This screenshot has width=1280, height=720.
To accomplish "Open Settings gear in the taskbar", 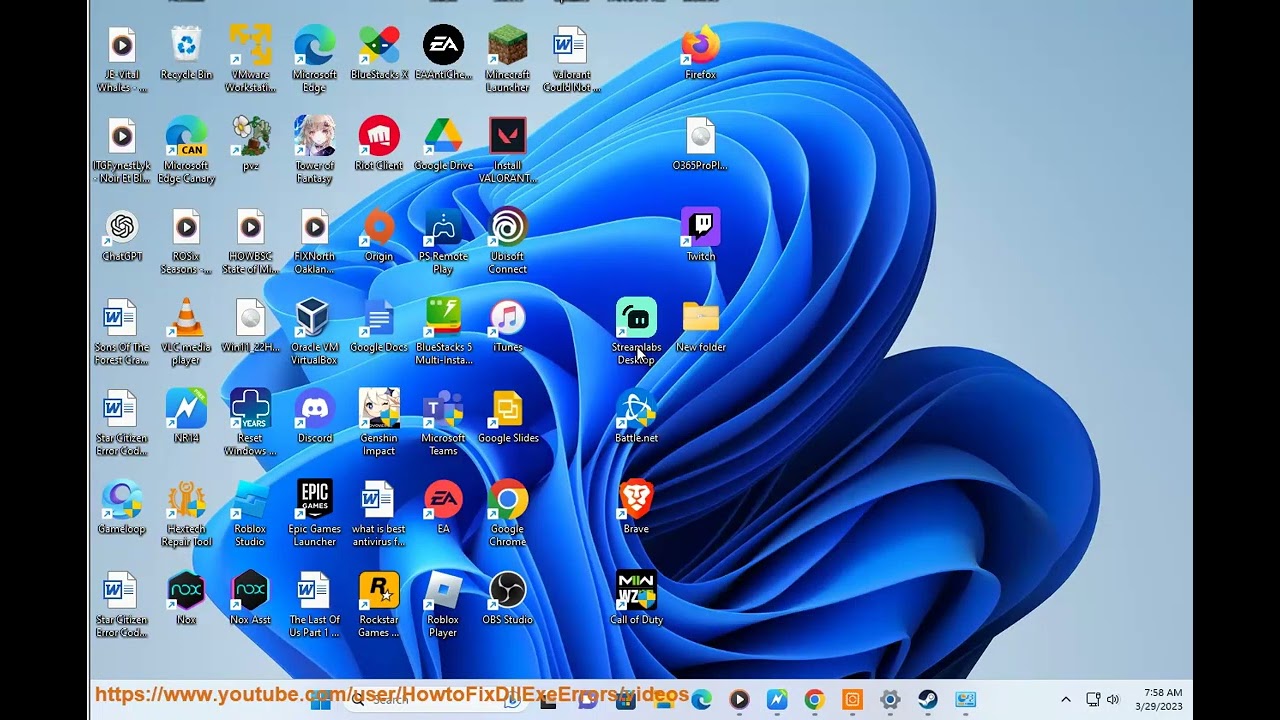I will (x=890, y=700).
